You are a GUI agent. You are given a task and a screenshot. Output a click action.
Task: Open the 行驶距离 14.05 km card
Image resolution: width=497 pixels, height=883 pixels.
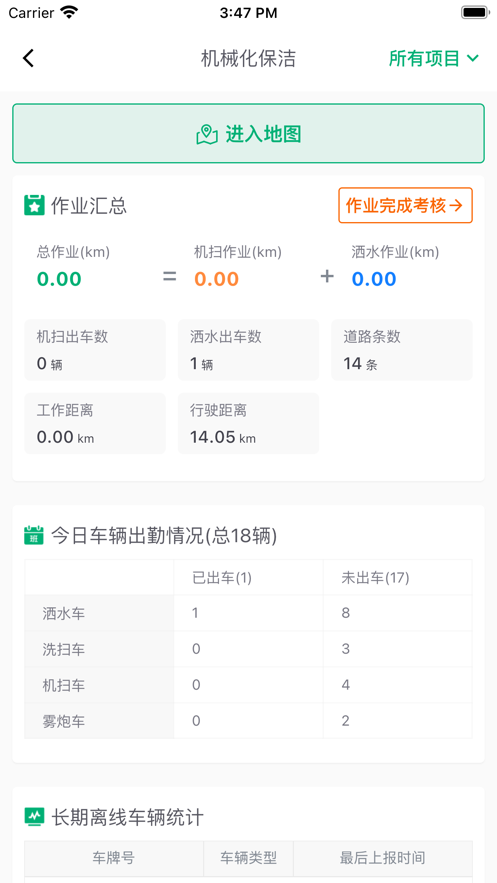(x=248, y=423)
